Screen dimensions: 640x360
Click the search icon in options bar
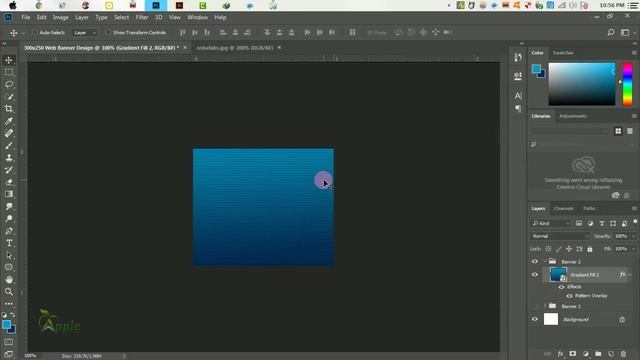(611, 32)
